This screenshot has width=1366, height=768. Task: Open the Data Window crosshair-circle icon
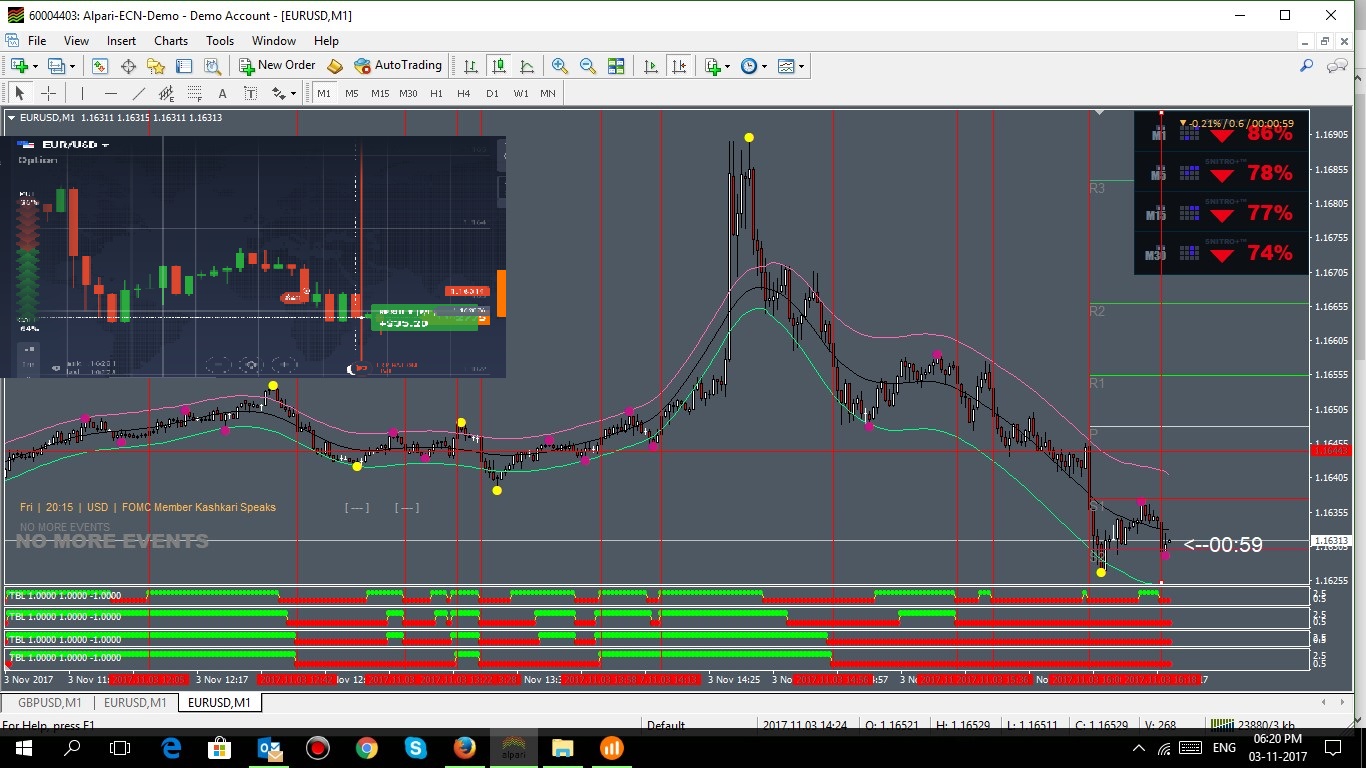[x=128, y=66]
